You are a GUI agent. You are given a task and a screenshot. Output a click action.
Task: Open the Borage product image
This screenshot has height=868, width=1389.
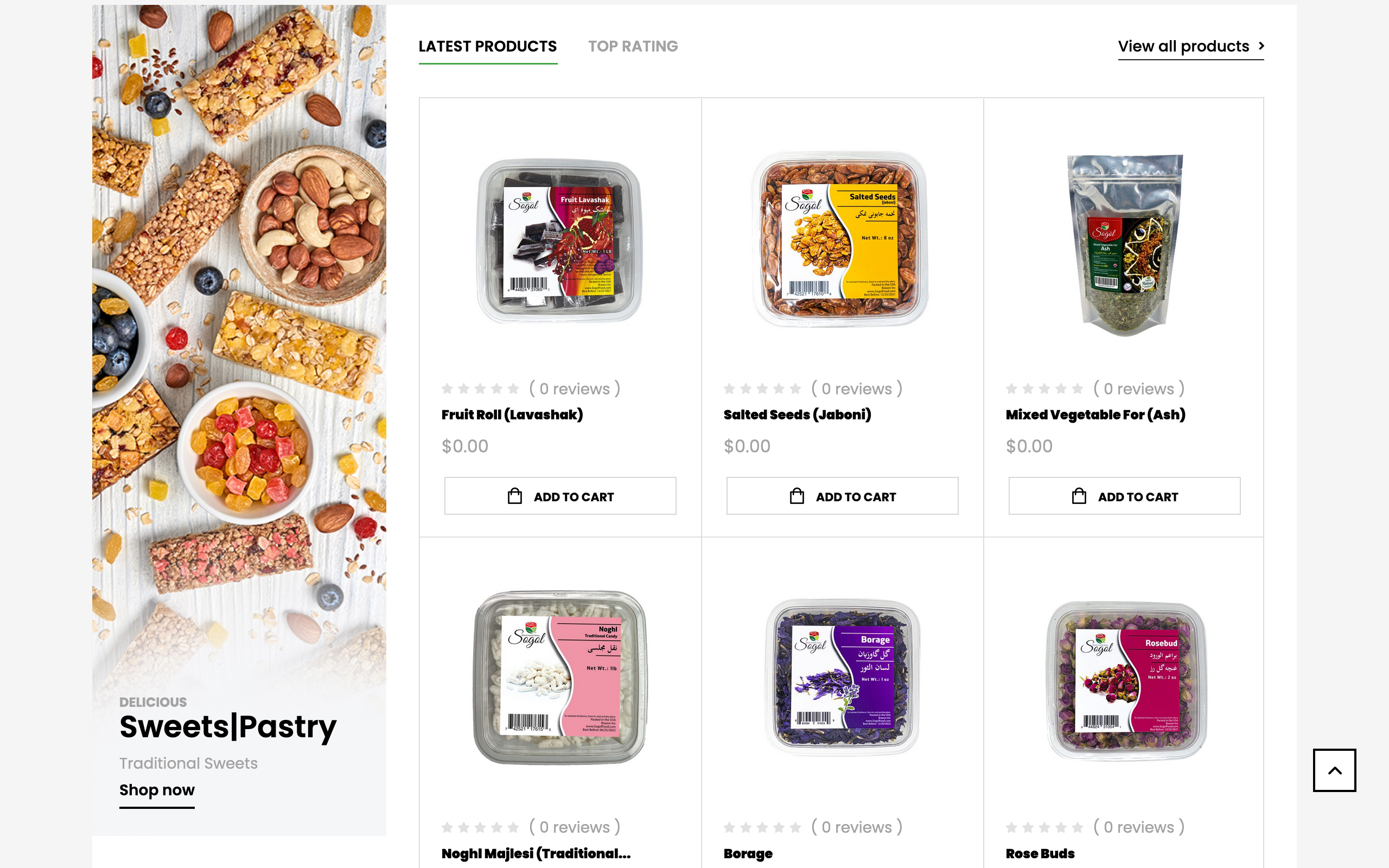click(x=842, y=678)
